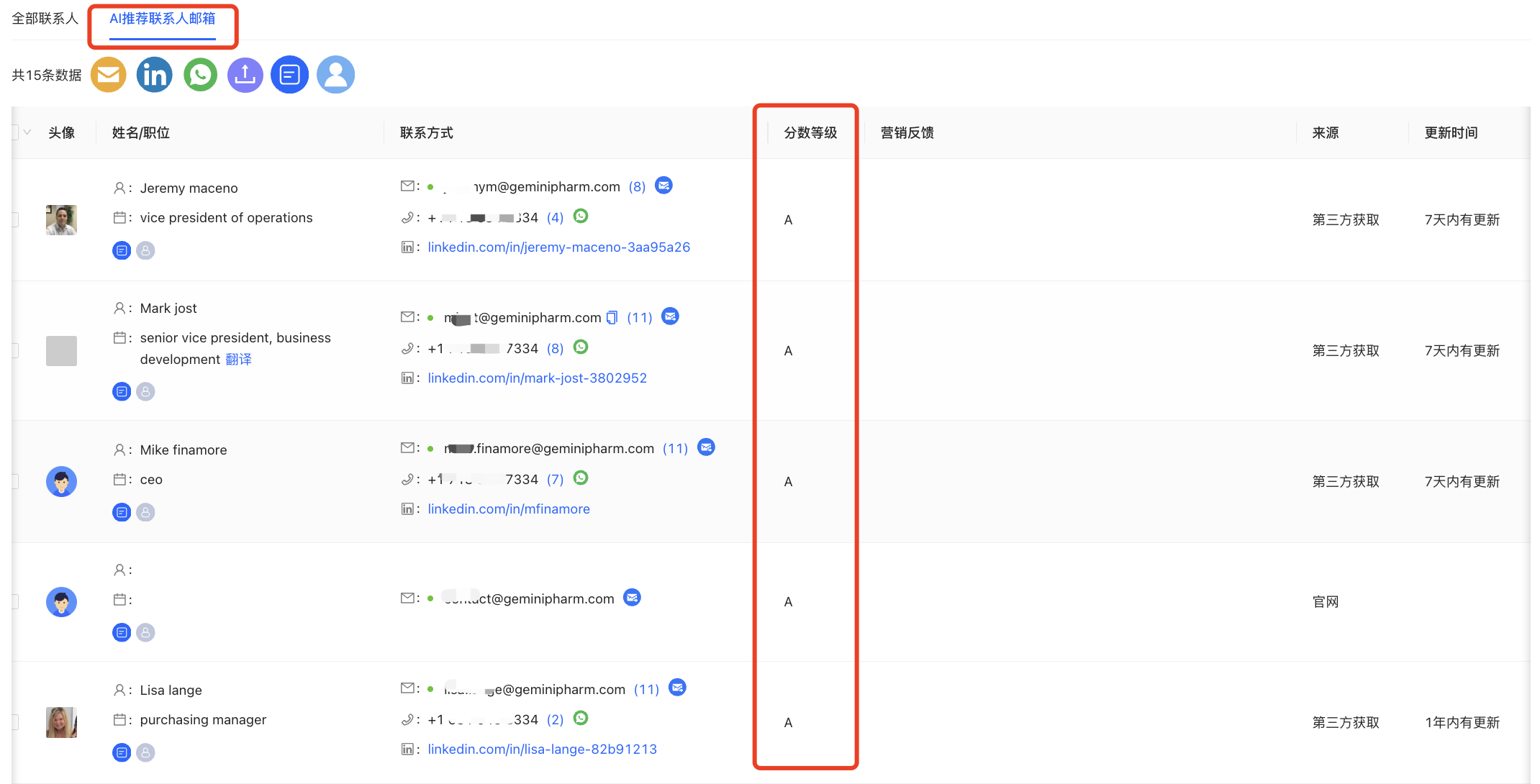Image resolution: width=1540 pixels, height=784 pixels.
Task: Open the mark-jost-3802952 LinkedIn link
Action: pyautogui.click(x=538, y=378)
